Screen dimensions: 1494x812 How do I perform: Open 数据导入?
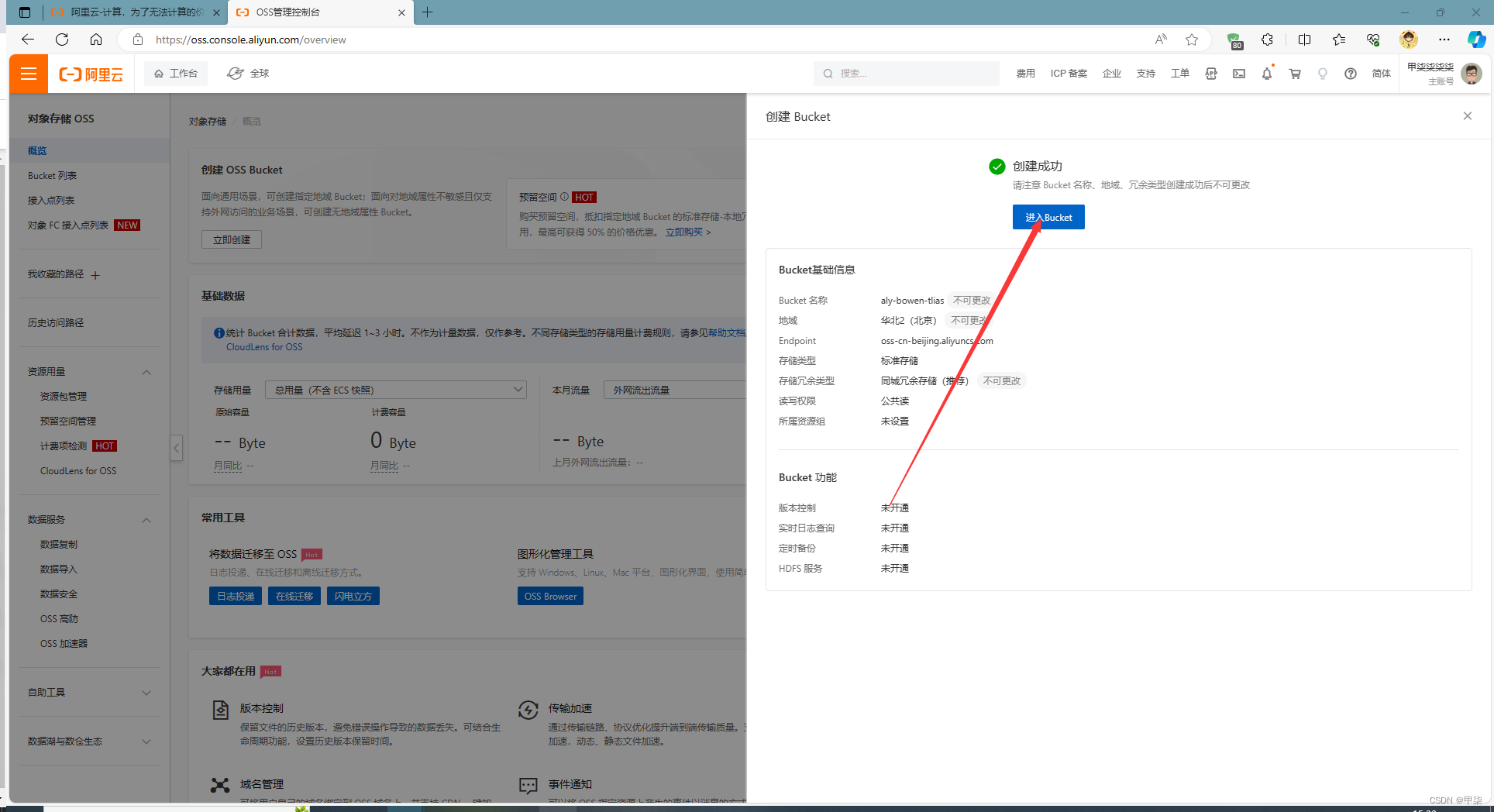coord(59,569)
